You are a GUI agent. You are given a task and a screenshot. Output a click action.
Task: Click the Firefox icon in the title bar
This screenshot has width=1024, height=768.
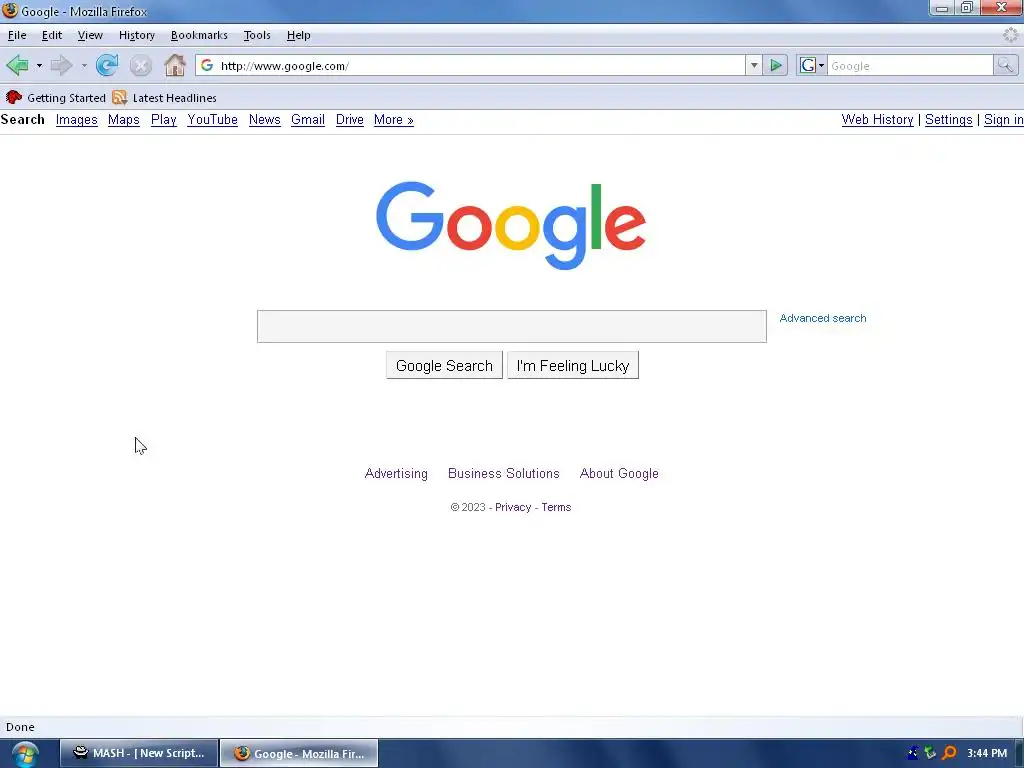[10, 11]
